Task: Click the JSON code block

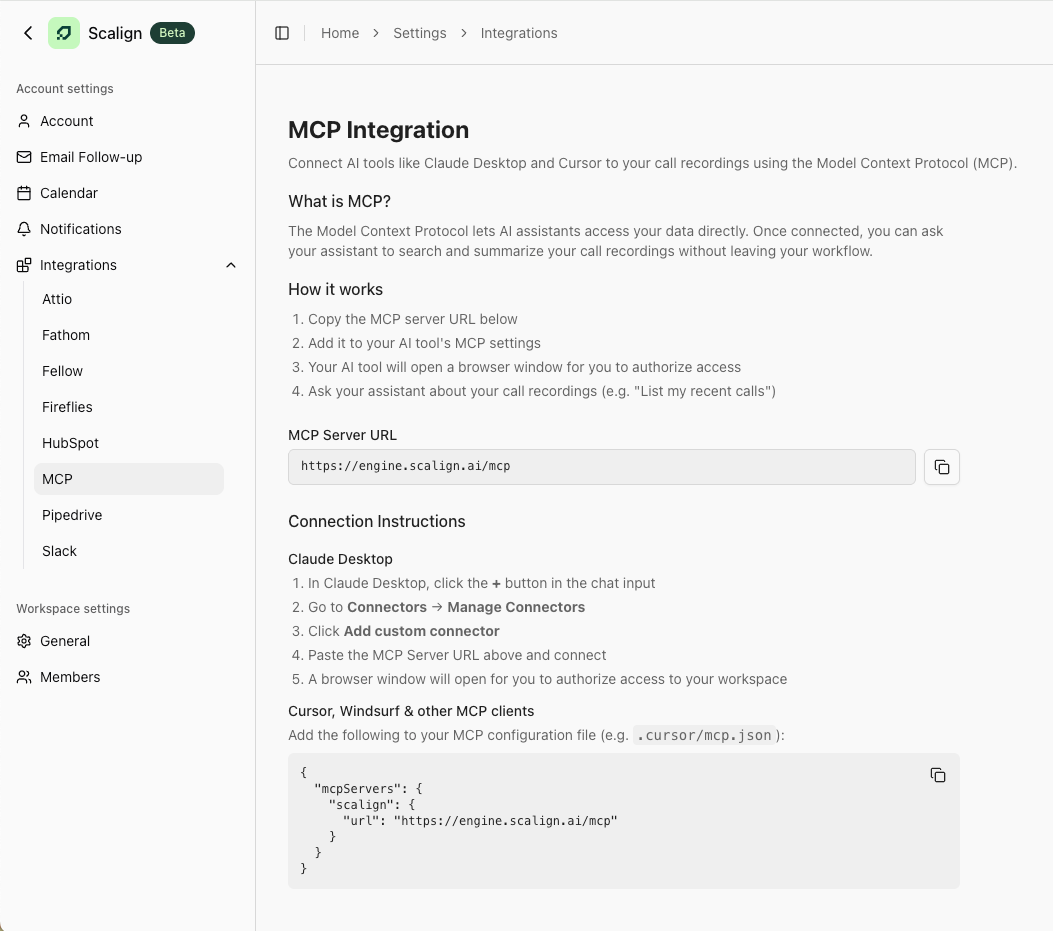Action: tap(624, 821)
